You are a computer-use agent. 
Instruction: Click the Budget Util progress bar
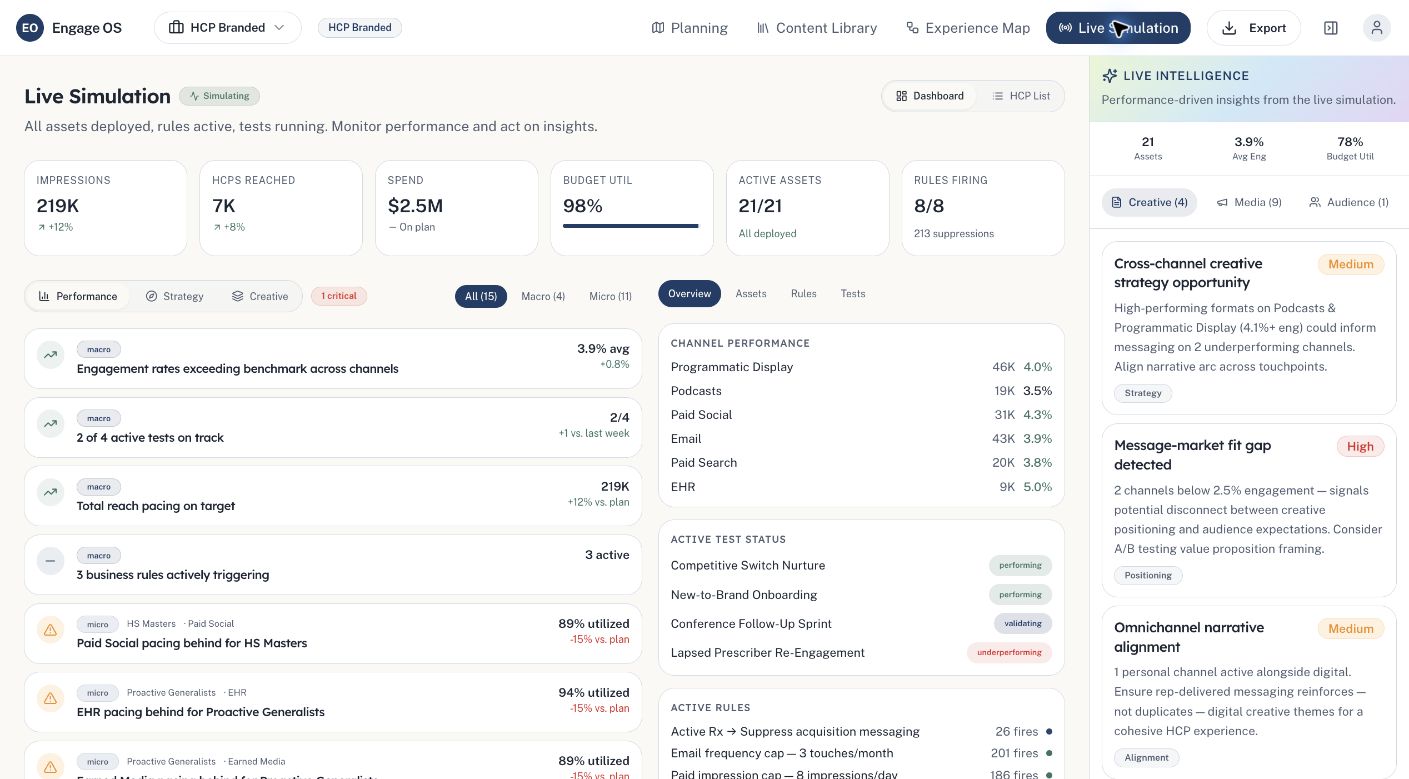click(x=631, y=226)
